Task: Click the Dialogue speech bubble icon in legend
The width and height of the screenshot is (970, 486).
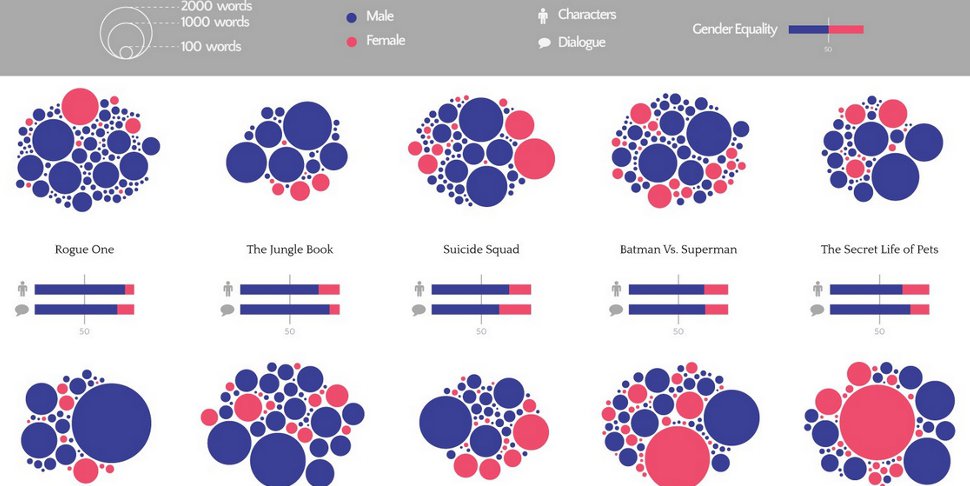Action: click(544, 43)
